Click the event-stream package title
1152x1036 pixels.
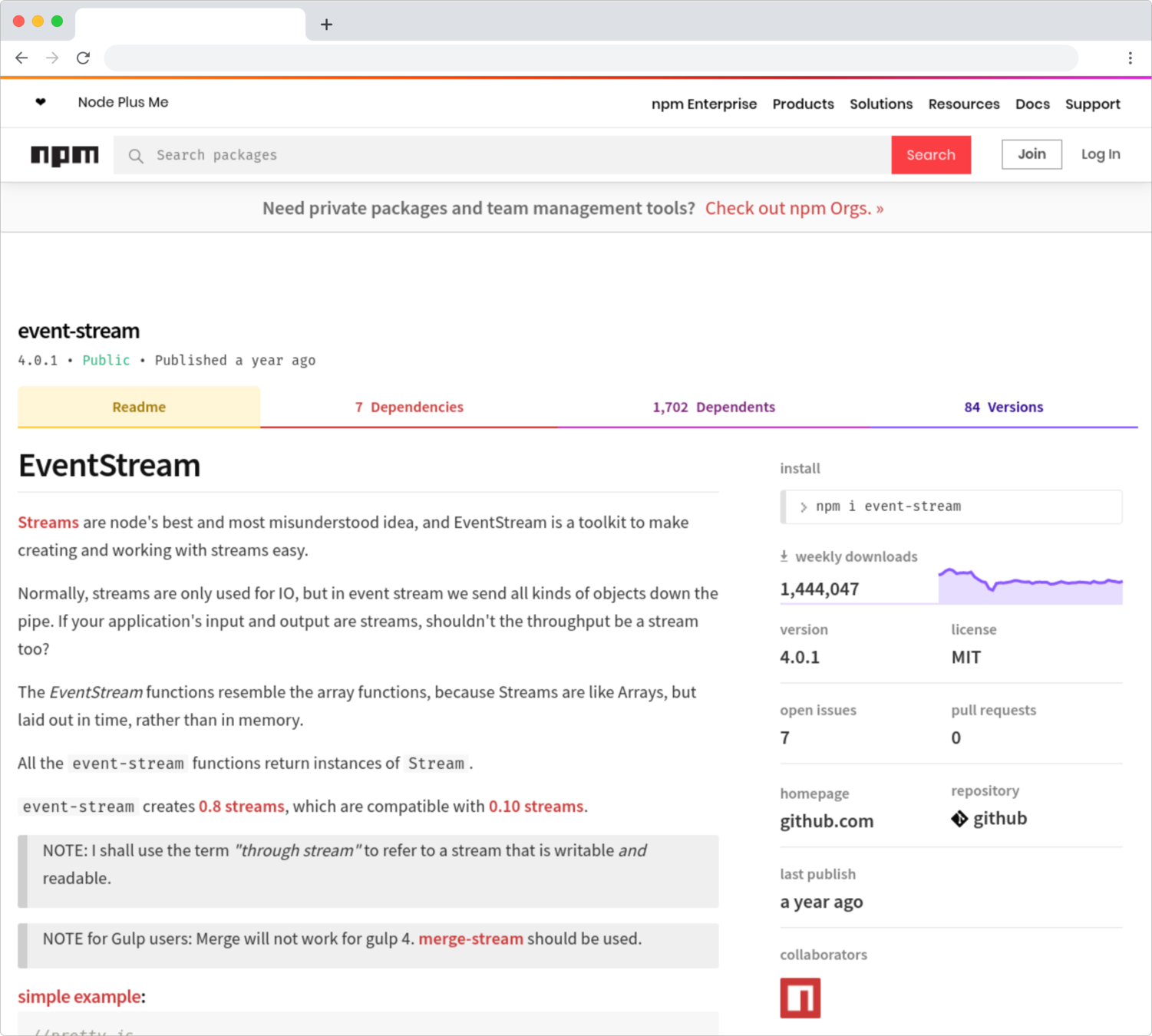point(79,331)
